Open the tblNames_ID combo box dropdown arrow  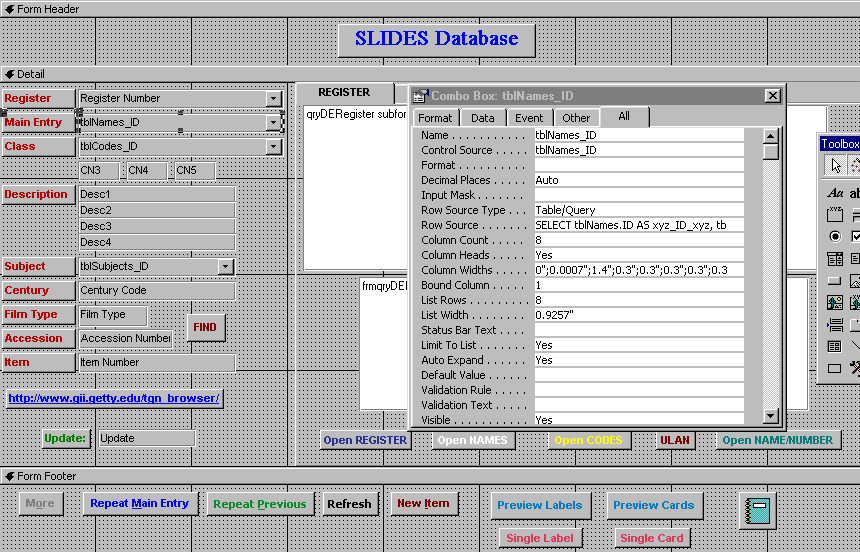(273, 122)
